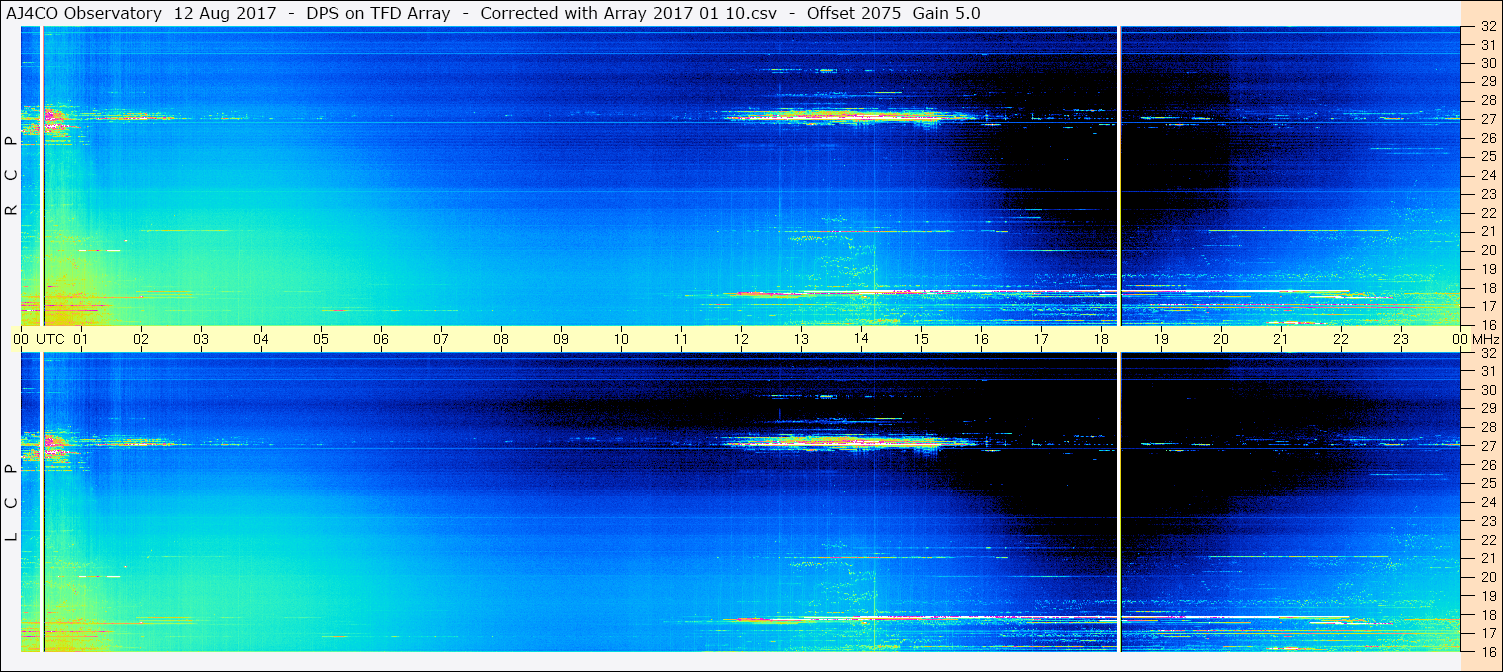Select hour label "14" on time axis
1503x672 pixels.
[861, 339]
